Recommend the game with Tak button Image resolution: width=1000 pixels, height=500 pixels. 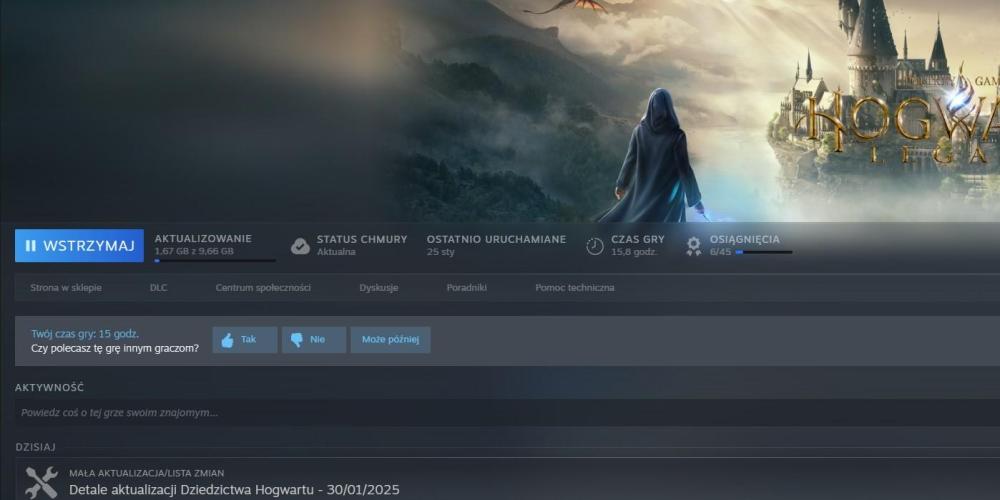(245, 340)
